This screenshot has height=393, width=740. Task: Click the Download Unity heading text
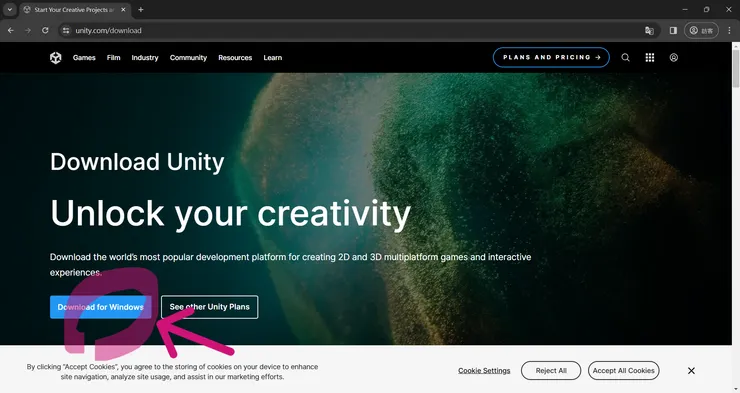click(137, 162)
